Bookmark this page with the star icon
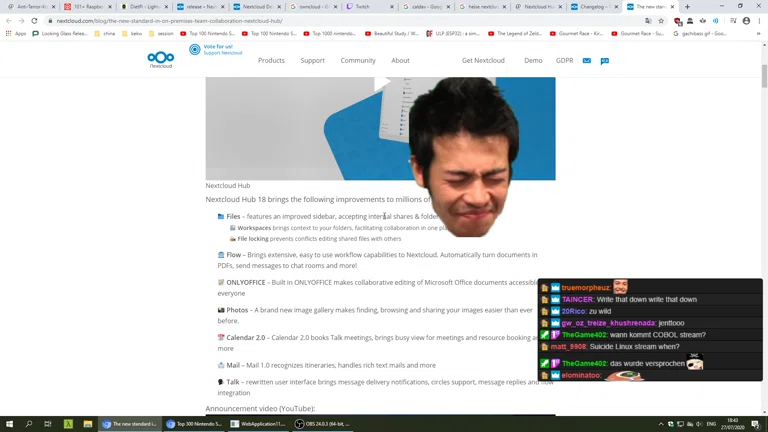The width and height of the screenshot is (768, 432). pyautogui.click(x=661, y=21)
